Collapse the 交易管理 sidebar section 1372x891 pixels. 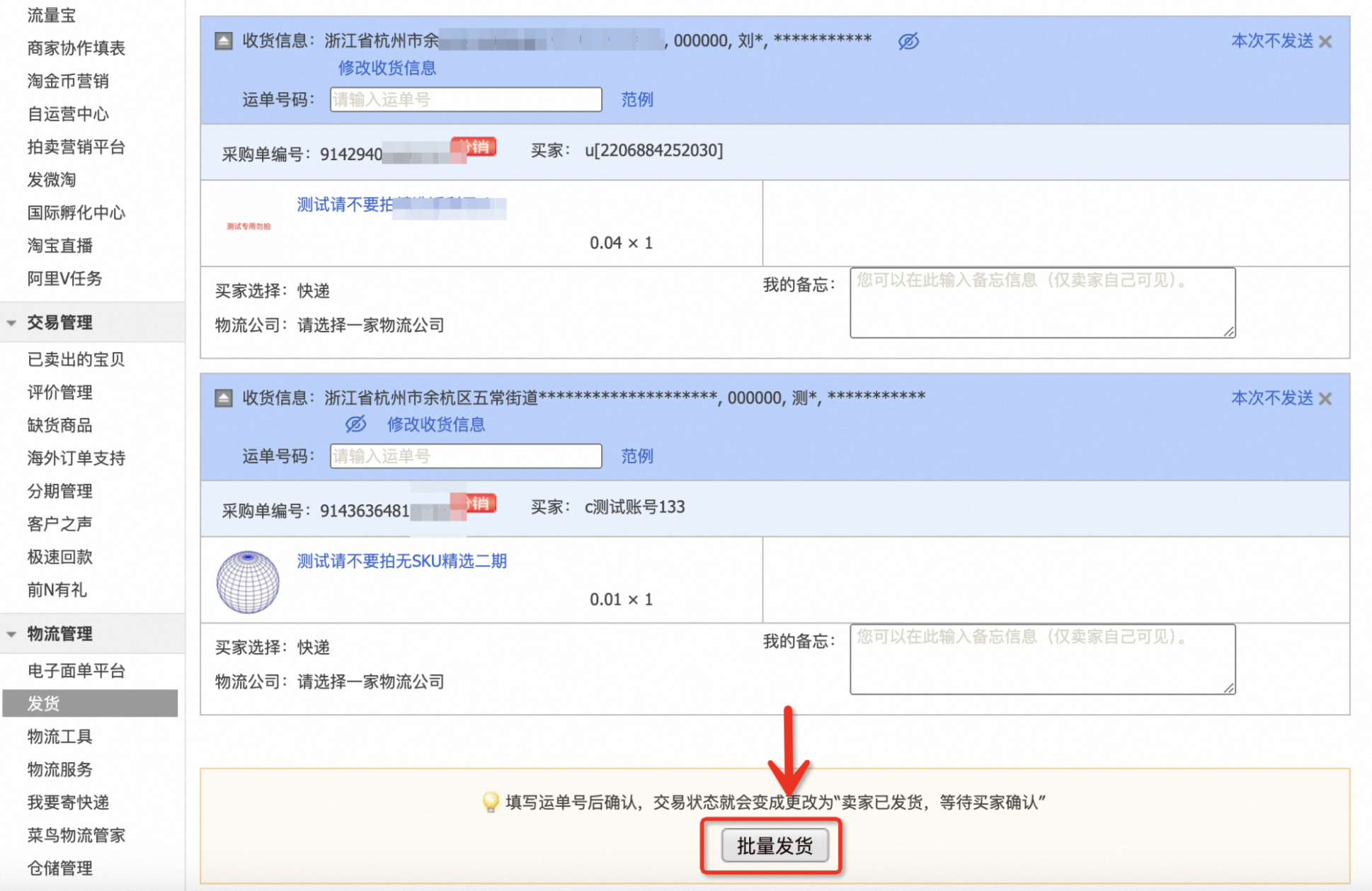click(x=12, y=323)
